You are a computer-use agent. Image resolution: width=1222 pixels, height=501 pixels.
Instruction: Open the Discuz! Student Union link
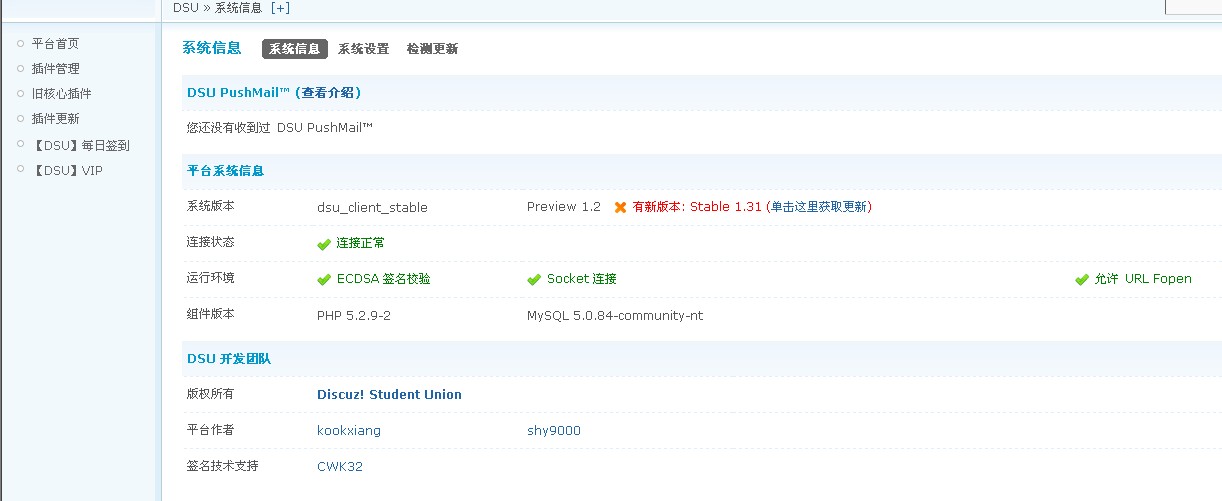tap(389, 395)
